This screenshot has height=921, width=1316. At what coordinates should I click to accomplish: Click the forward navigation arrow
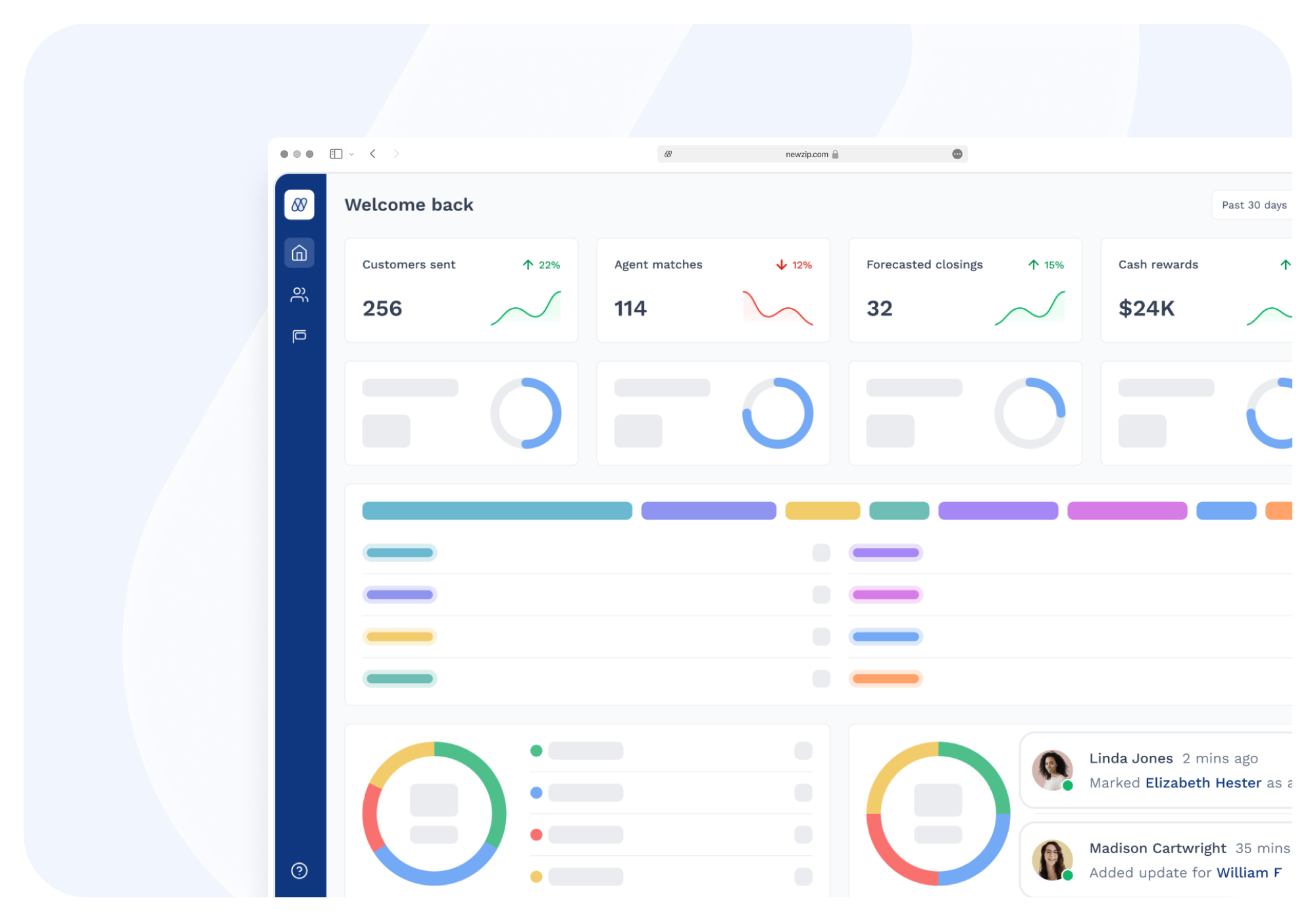pyautogui.click(x=397, y=153)
